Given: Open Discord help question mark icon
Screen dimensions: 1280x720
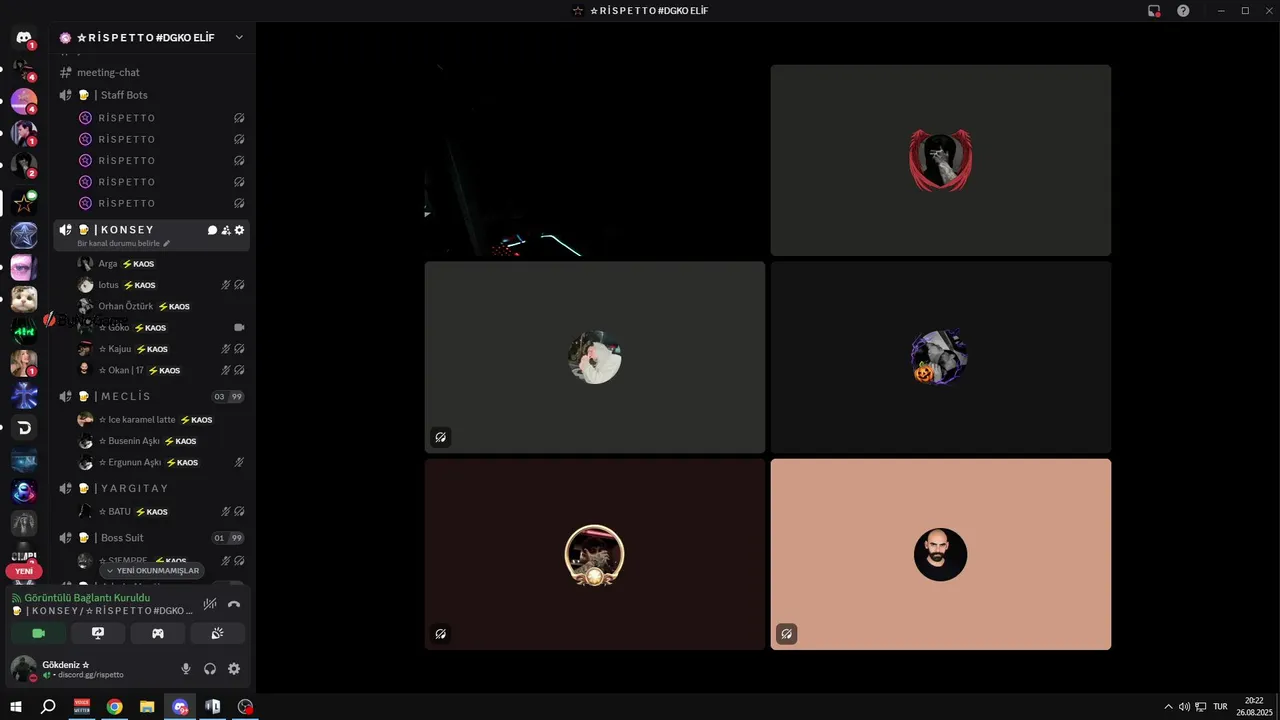Looking at the screenshot, I should click(1183, 10).
